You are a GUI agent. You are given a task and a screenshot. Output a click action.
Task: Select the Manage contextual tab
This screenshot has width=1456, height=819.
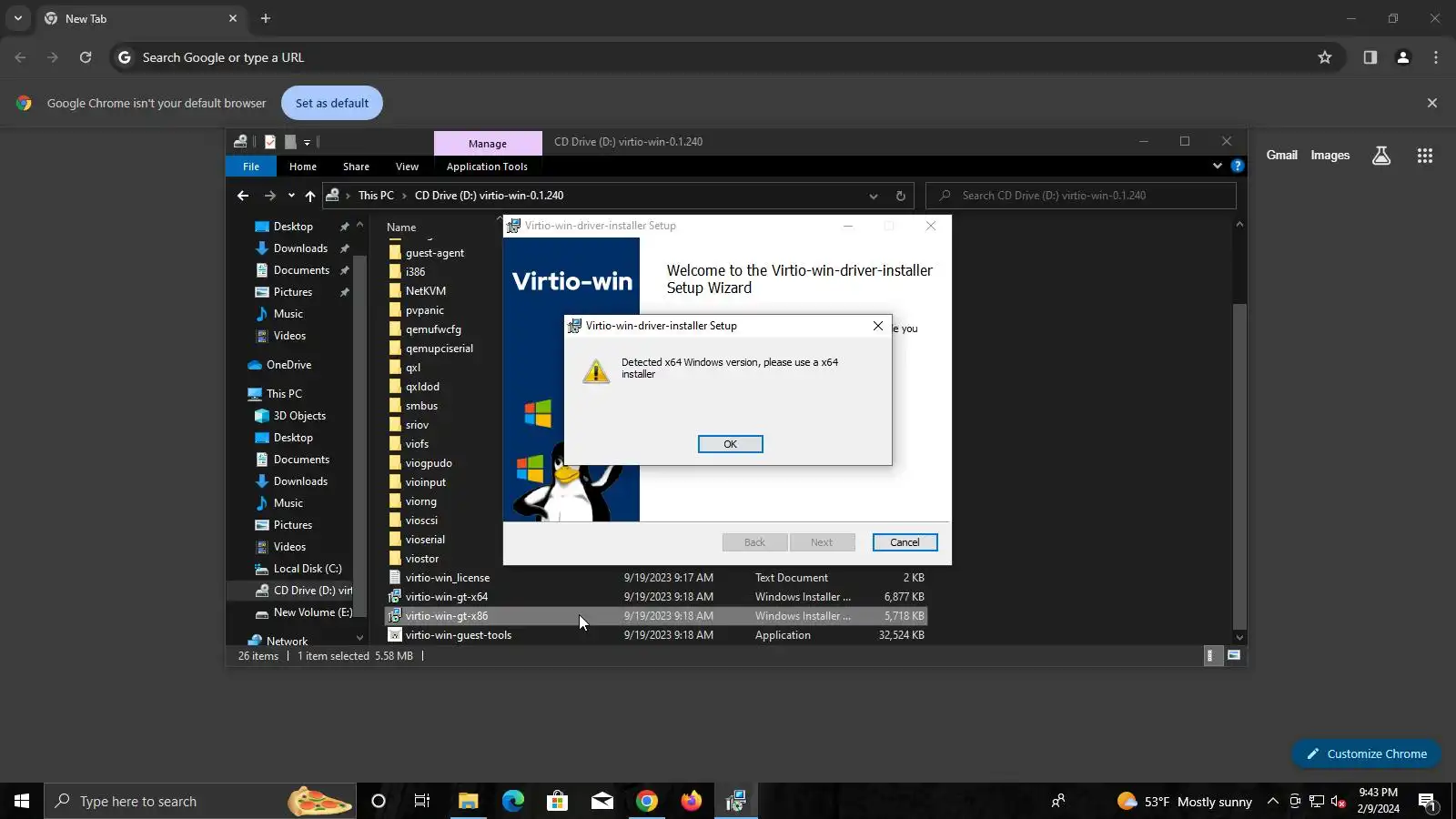point(488,144)
